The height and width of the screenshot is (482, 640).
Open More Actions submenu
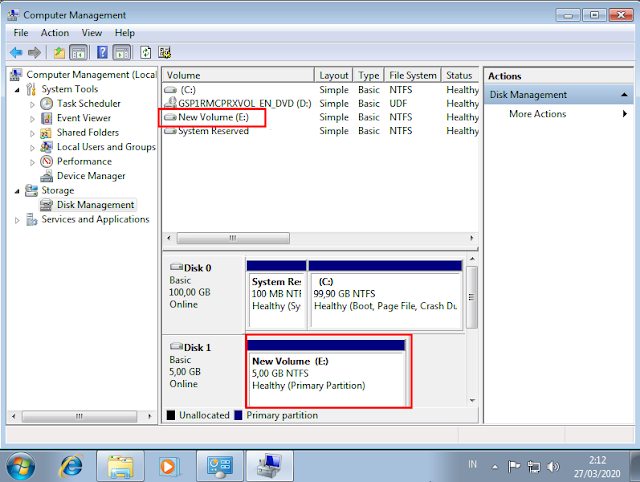(x=538, y=114)
